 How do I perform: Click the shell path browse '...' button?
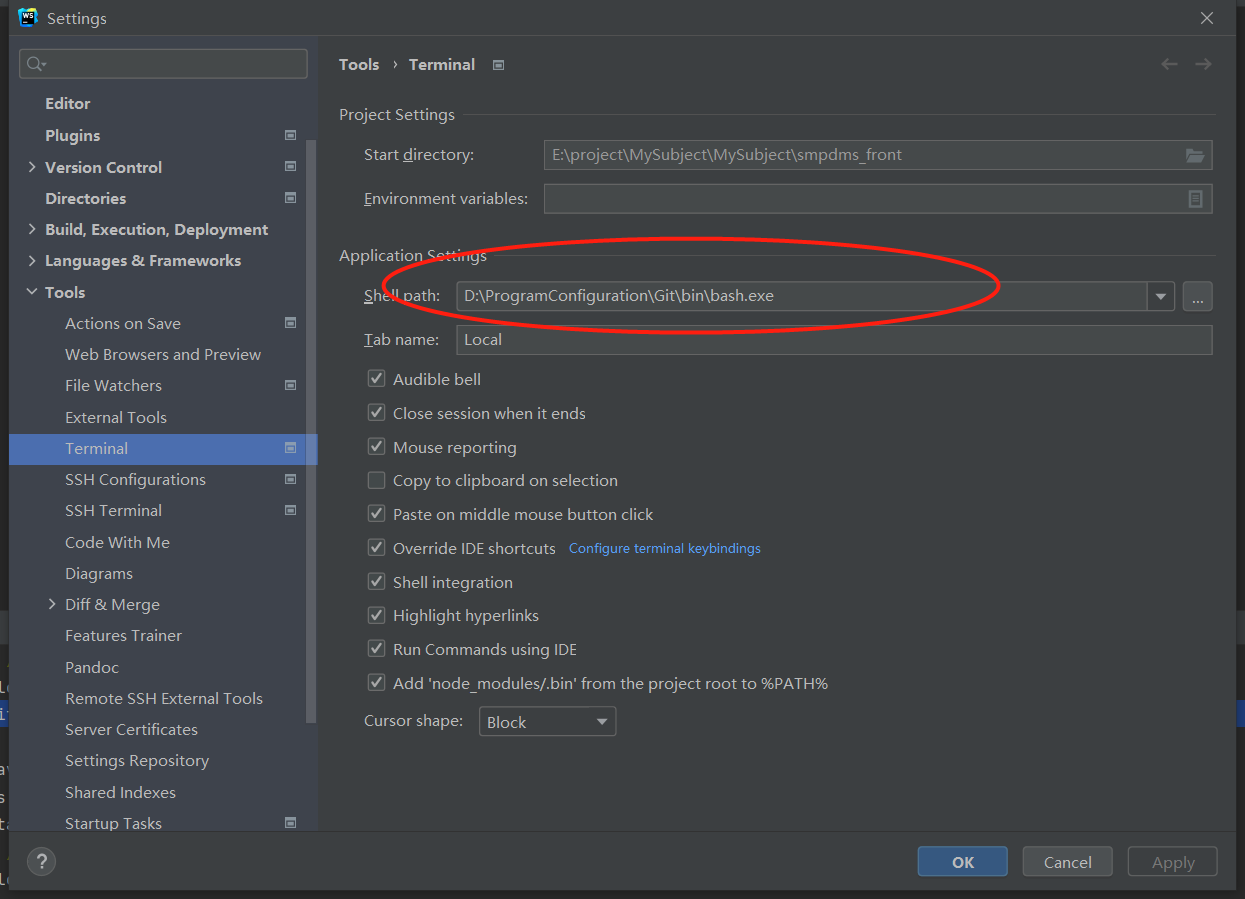[x=1197, y=296]
